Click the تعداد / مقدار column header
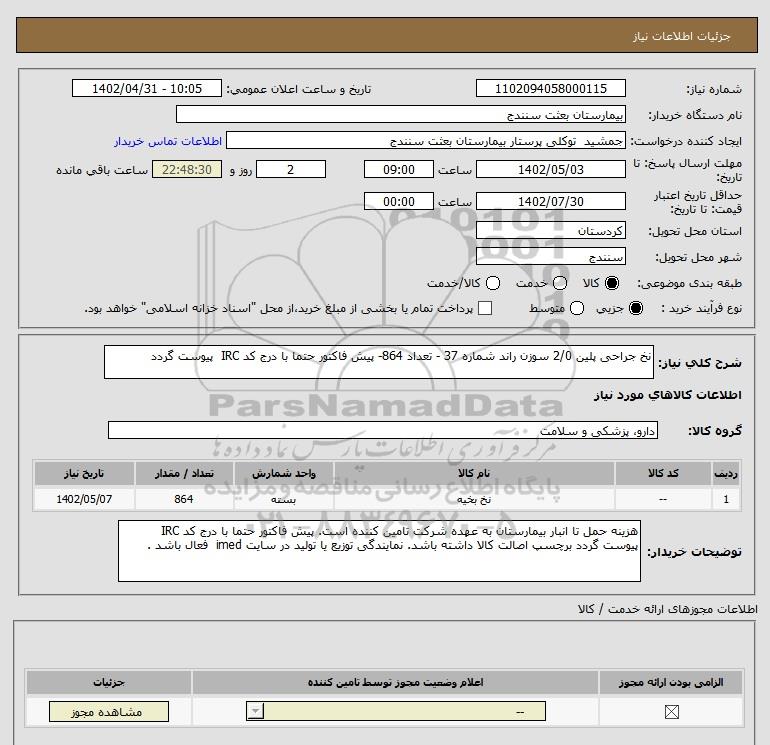The height and width of the screenshot is (745, 770). pos(184,473)
